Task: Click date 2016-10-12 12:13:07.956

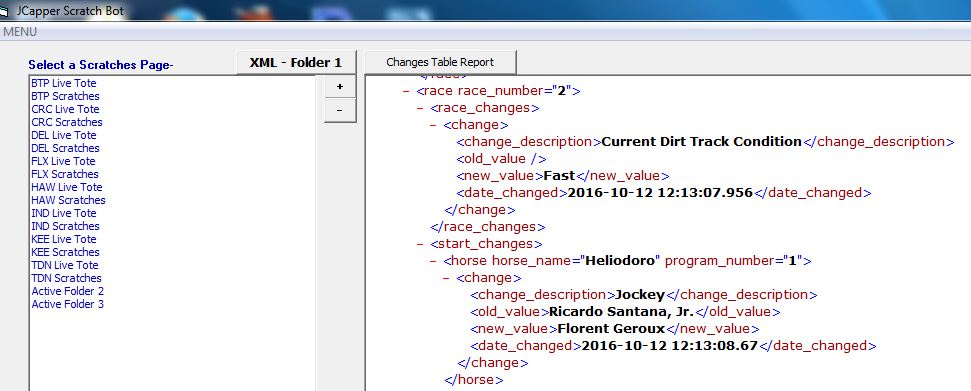Action: coord(660,193)
